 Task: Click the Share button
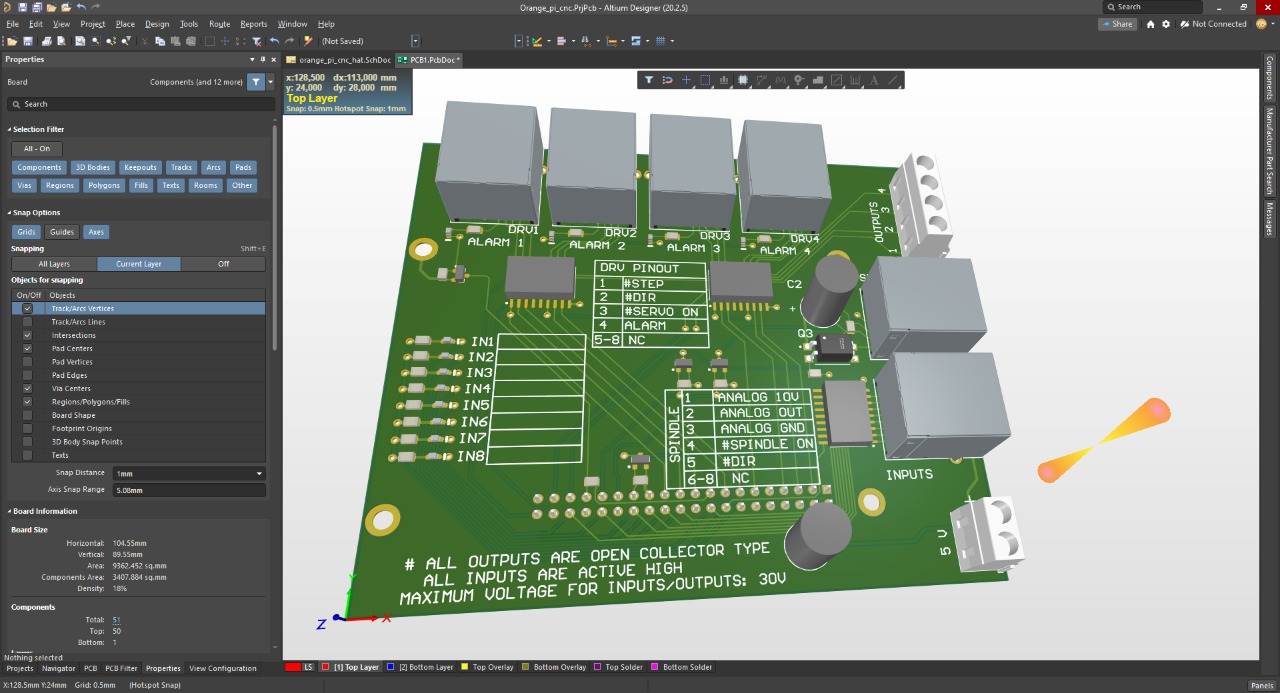[x=1117, y=24]
